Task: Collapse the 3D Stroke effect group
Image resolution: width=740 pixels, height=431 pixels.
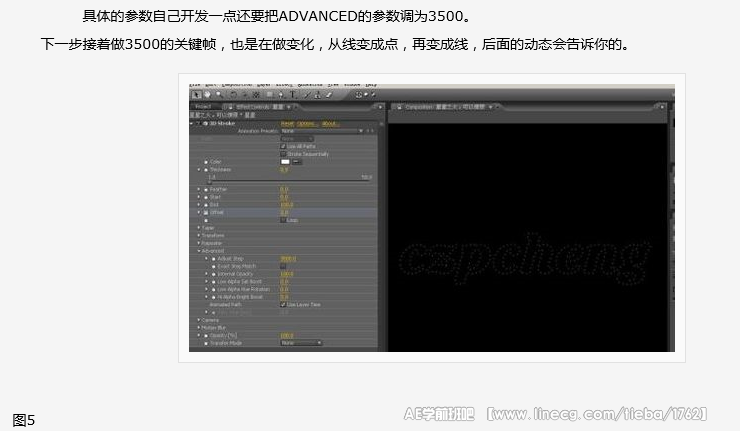Action: [192, 123]
